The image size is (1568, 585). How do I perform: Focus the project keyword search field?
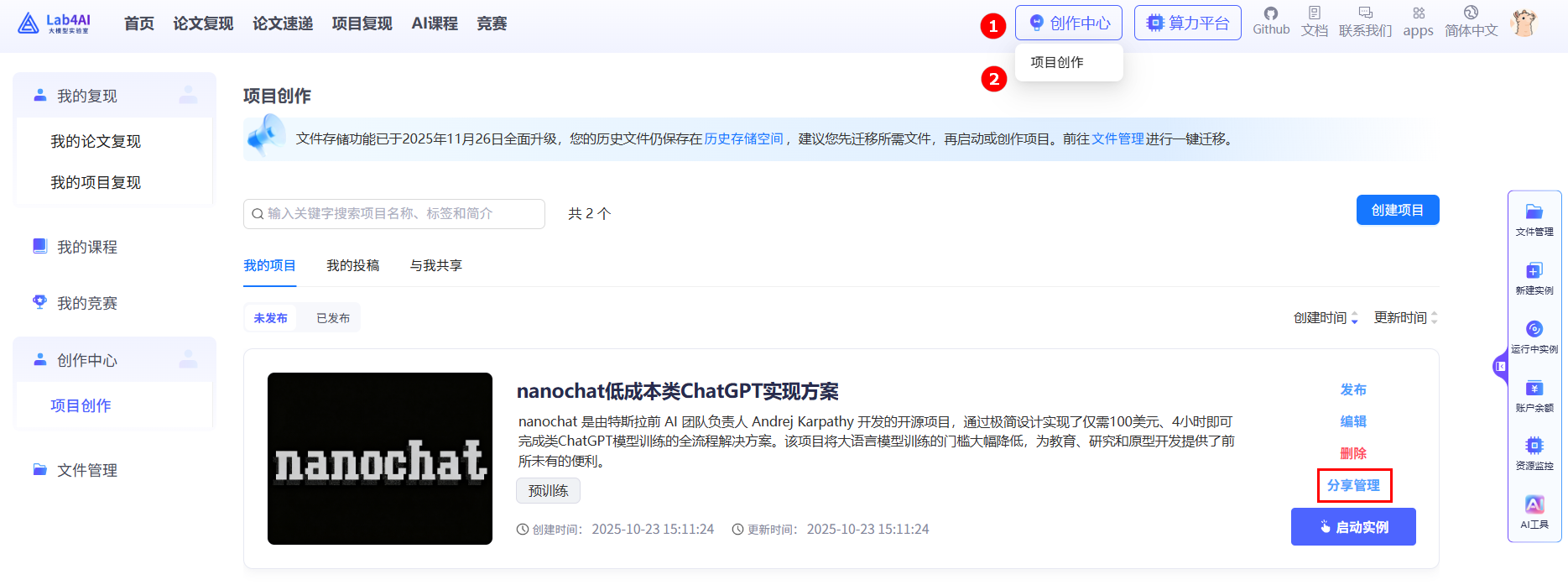pos(394,214)
